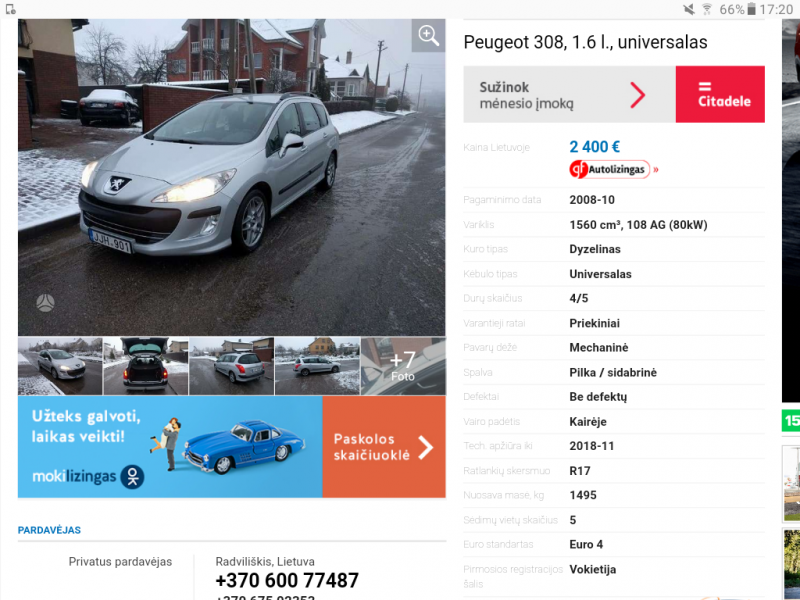Show the +7 Foto thumbnail gallery
This screenshot has height=600, width=800.
[x=403, y=366]
